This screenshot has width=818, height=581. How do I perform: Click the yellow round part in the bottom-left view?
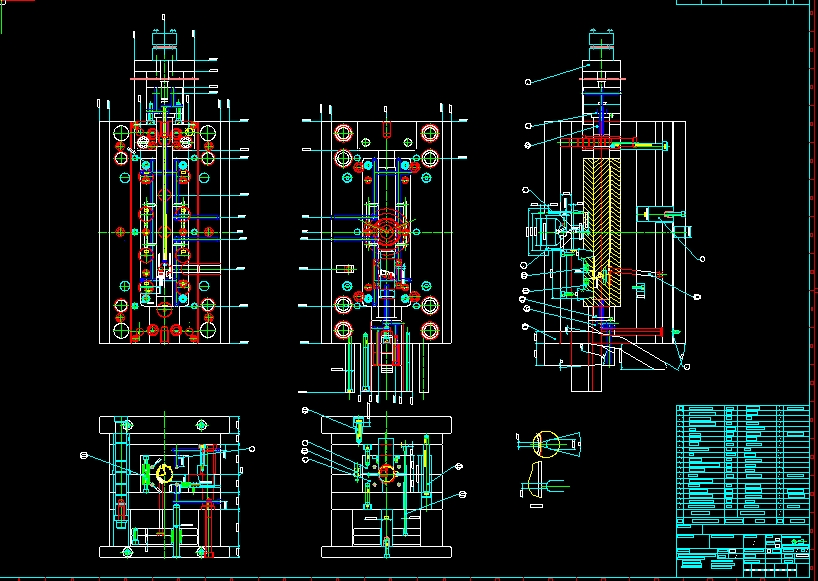point(164,474)
